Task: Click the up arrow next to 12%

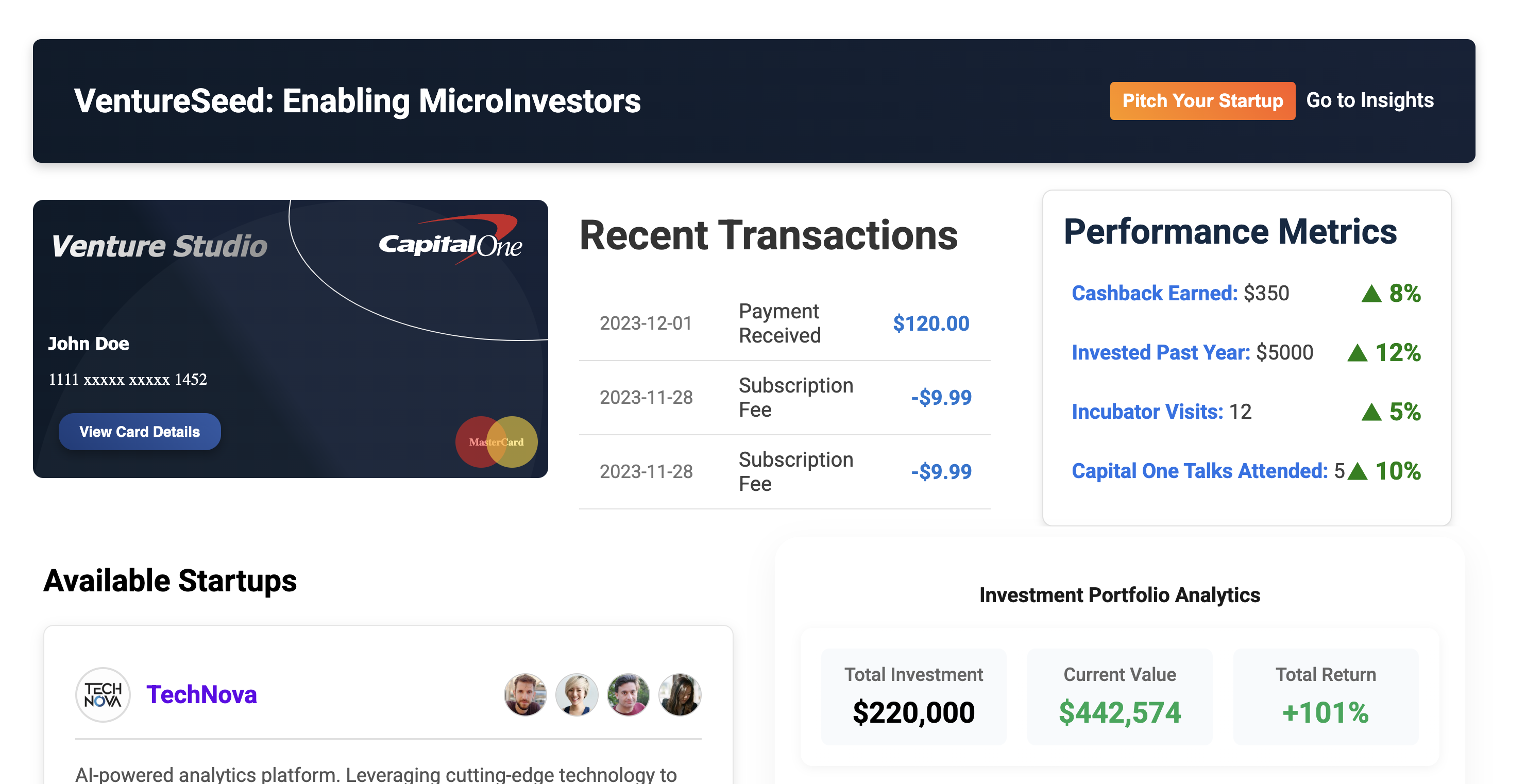Action: pyautogui.click(x=1357, y=353)
